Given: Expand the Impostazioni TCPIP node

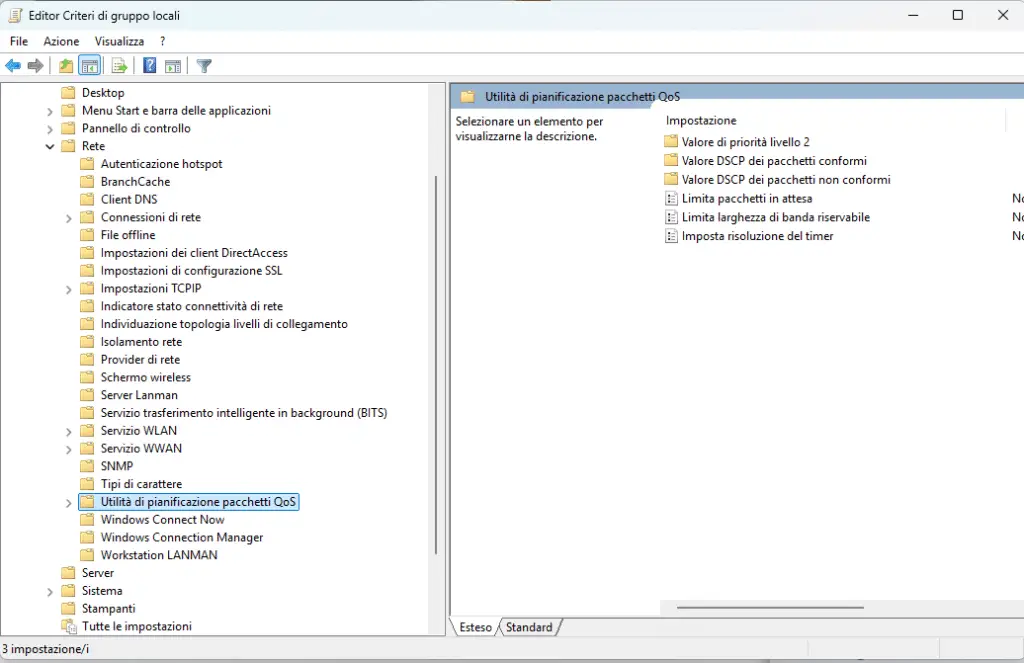Looking at the screenshot, I should pos(69,289).
